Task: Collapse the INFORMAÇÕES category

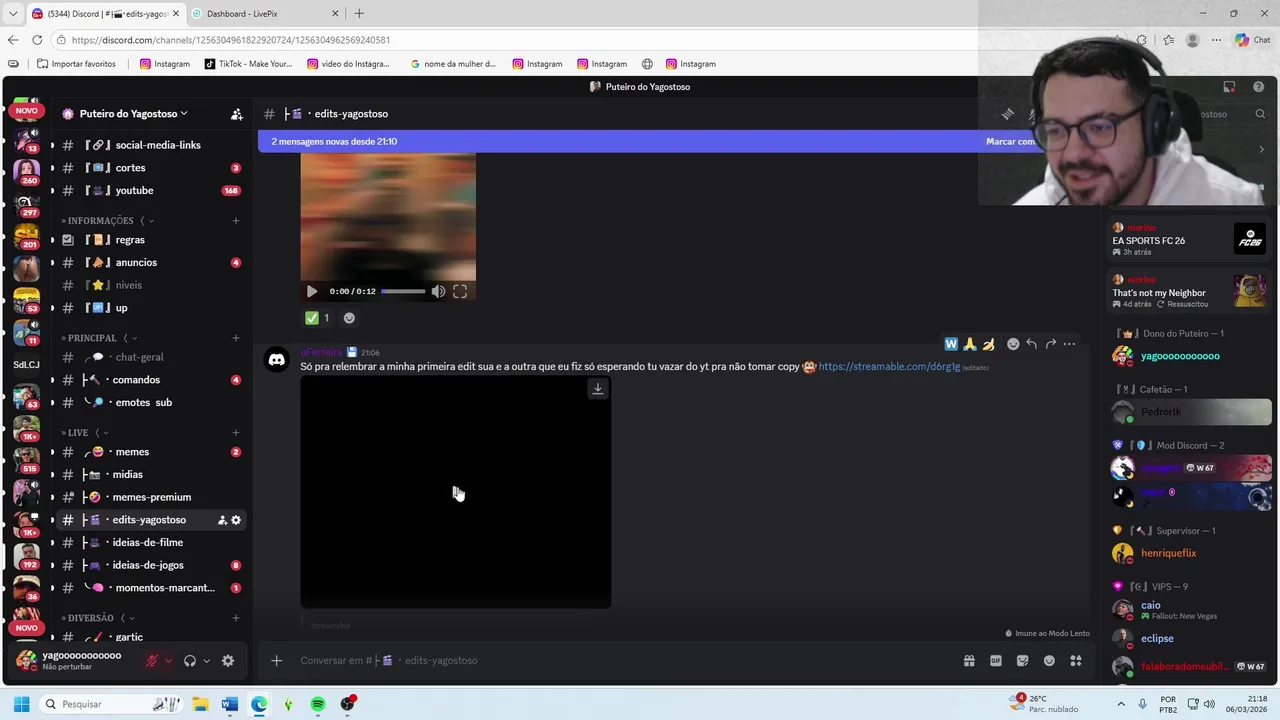Action: 100,220
